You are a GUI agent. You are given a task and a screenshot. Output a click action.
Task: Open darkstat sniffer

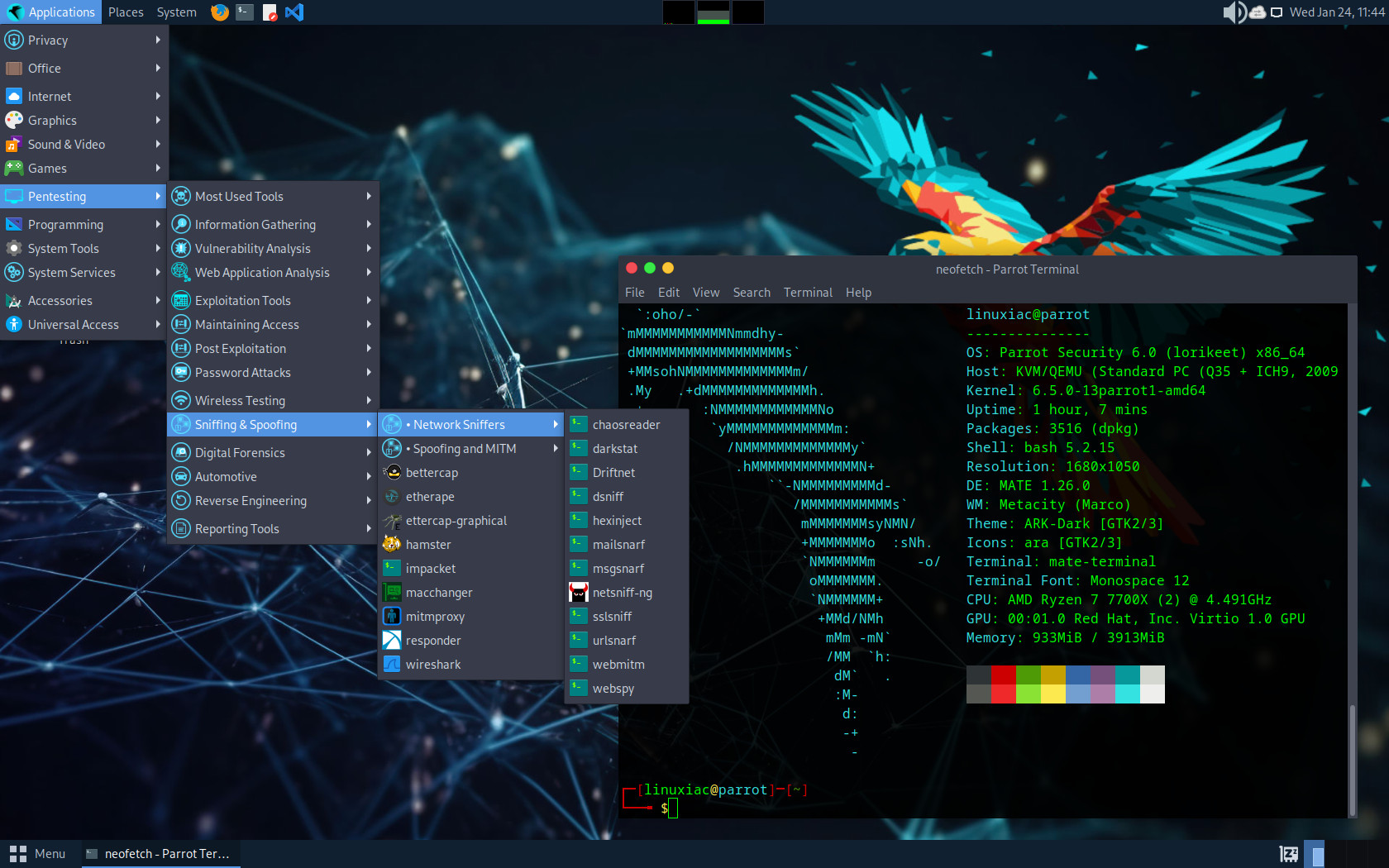[627, 449]
